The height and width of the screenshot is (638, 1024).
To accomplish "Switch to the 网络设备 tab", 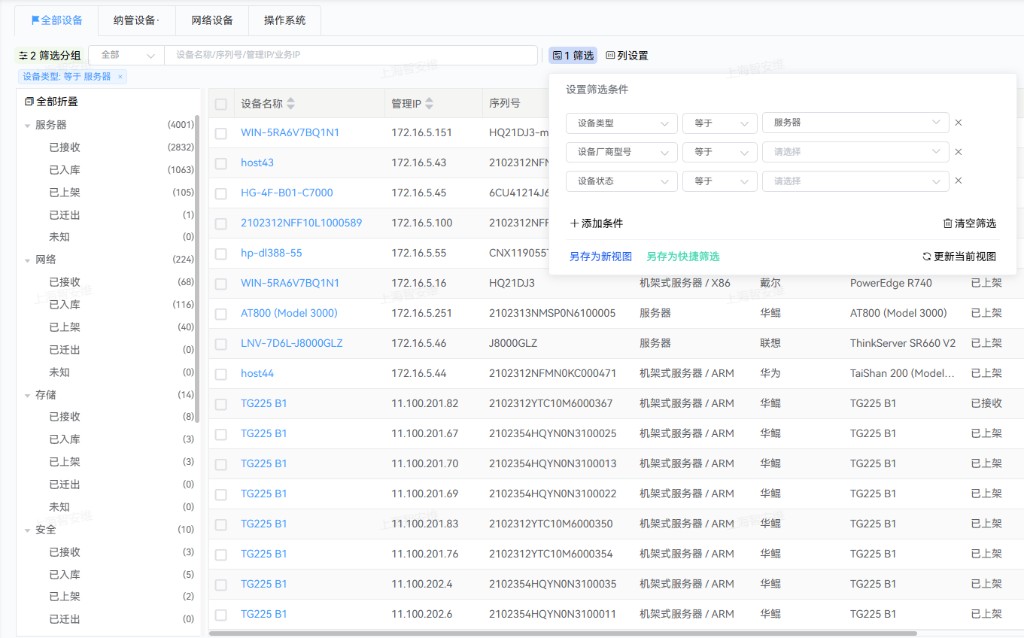I will pos(212,20).
